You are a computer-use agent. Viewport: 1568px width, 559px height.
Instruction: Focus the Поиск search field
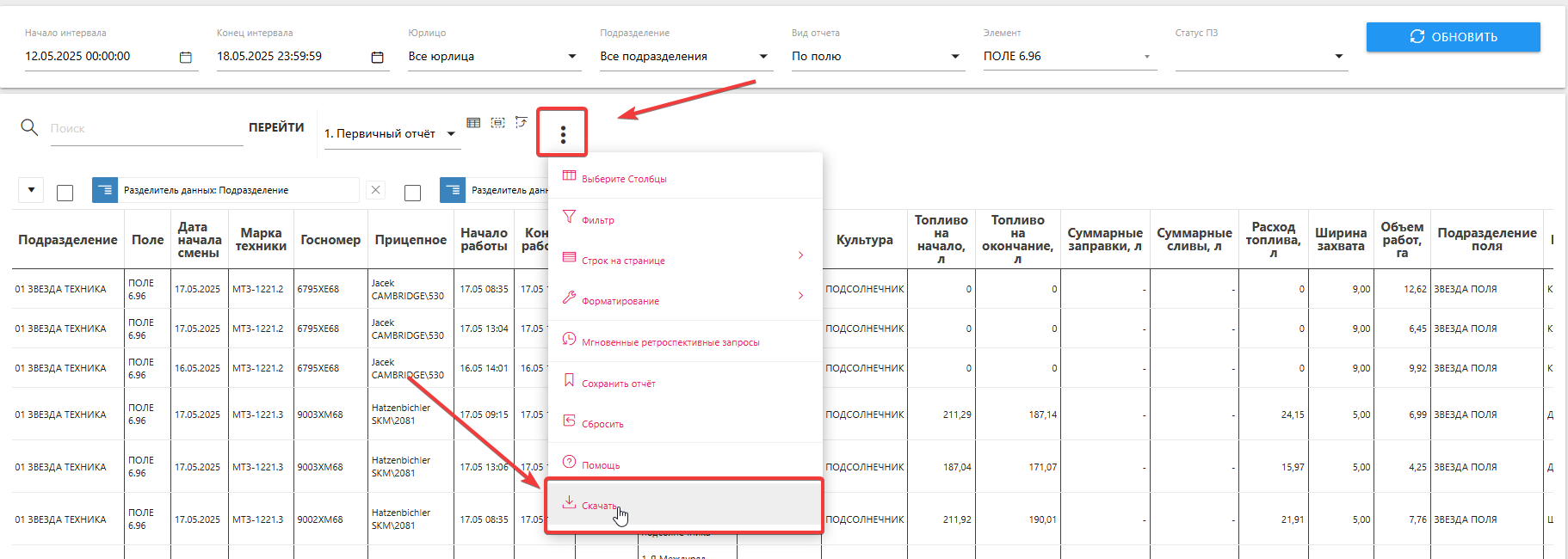[145, 129]
